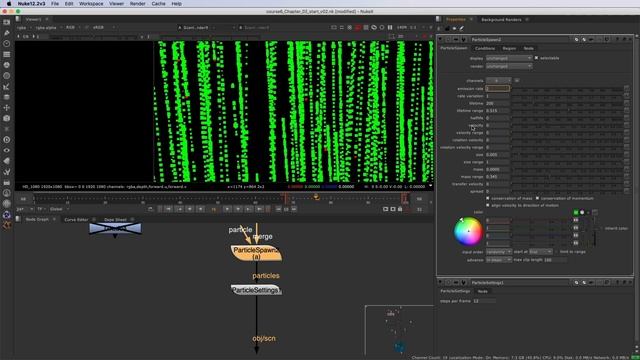640x360 pixels.
Task: Click the hue color wheel
Action: click(x=468, y=231)
